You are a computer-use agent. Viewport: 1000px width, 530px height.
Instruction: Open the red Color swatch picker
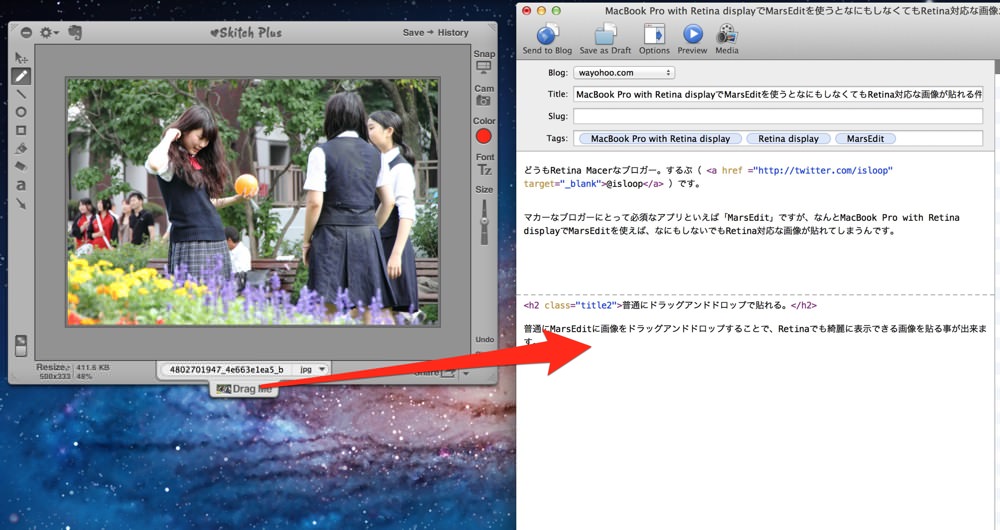[484, 136]
